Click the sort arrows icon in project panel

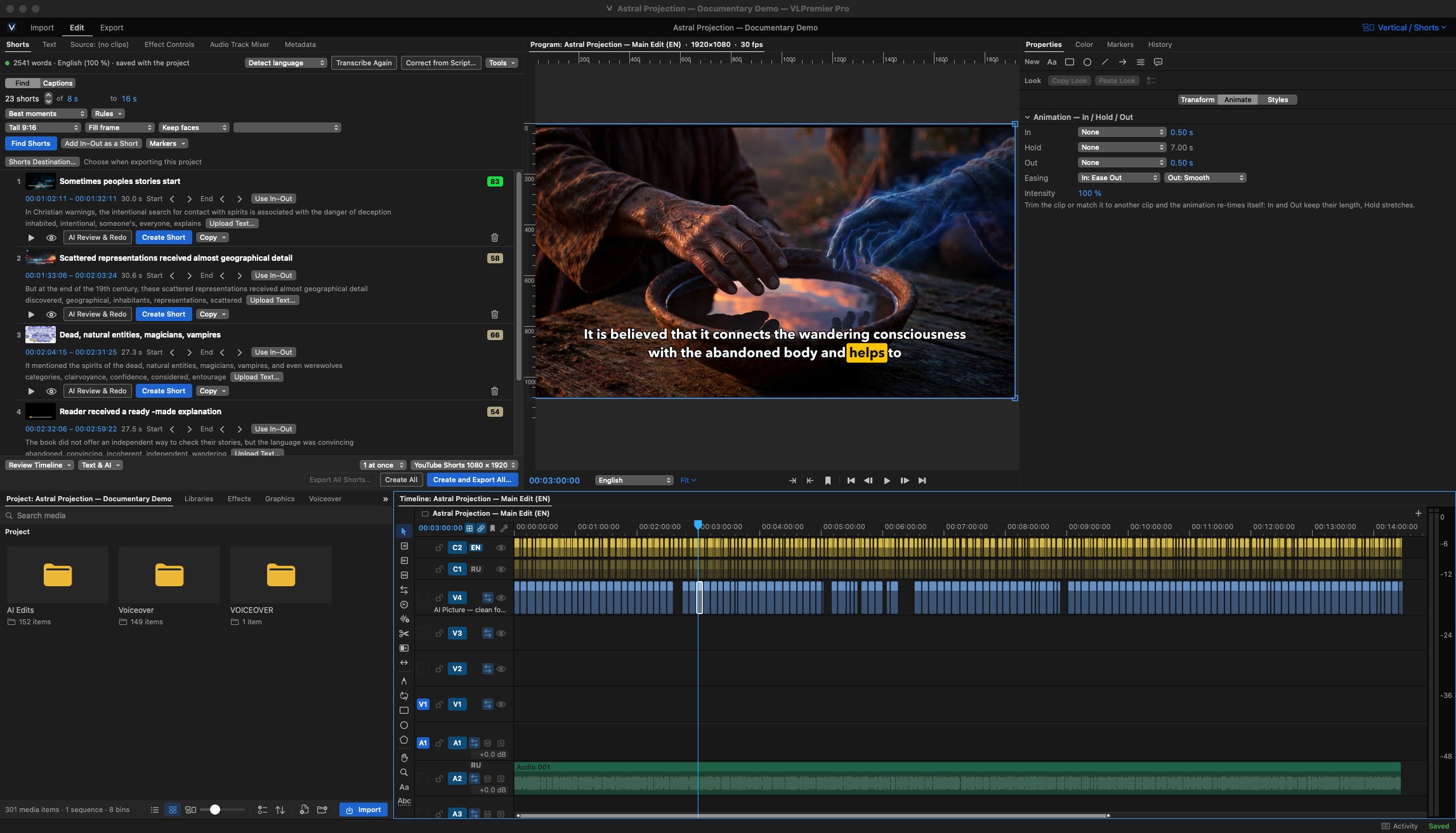tap(280, 810)
